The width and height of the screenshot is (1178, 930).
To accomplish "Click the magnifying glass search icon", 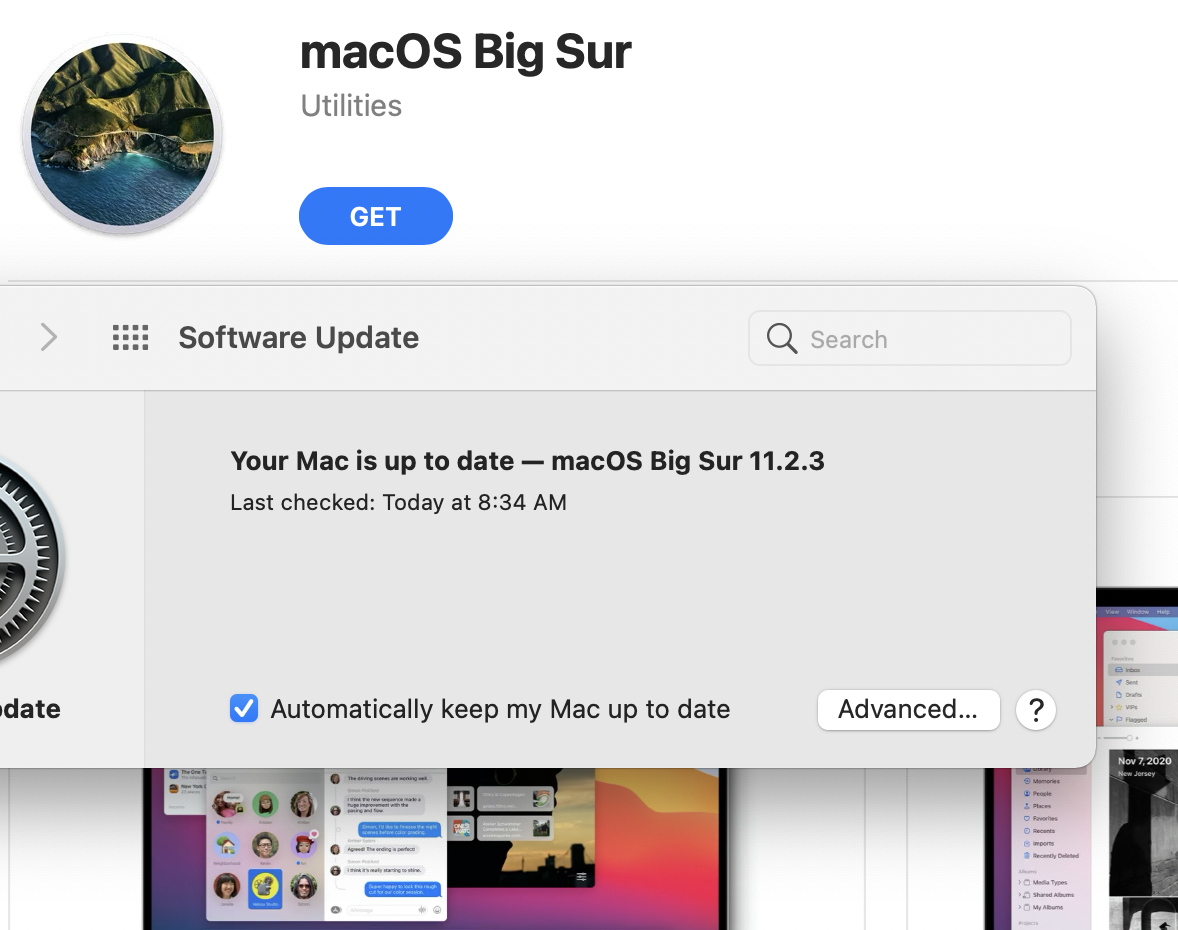I will 781,339.
